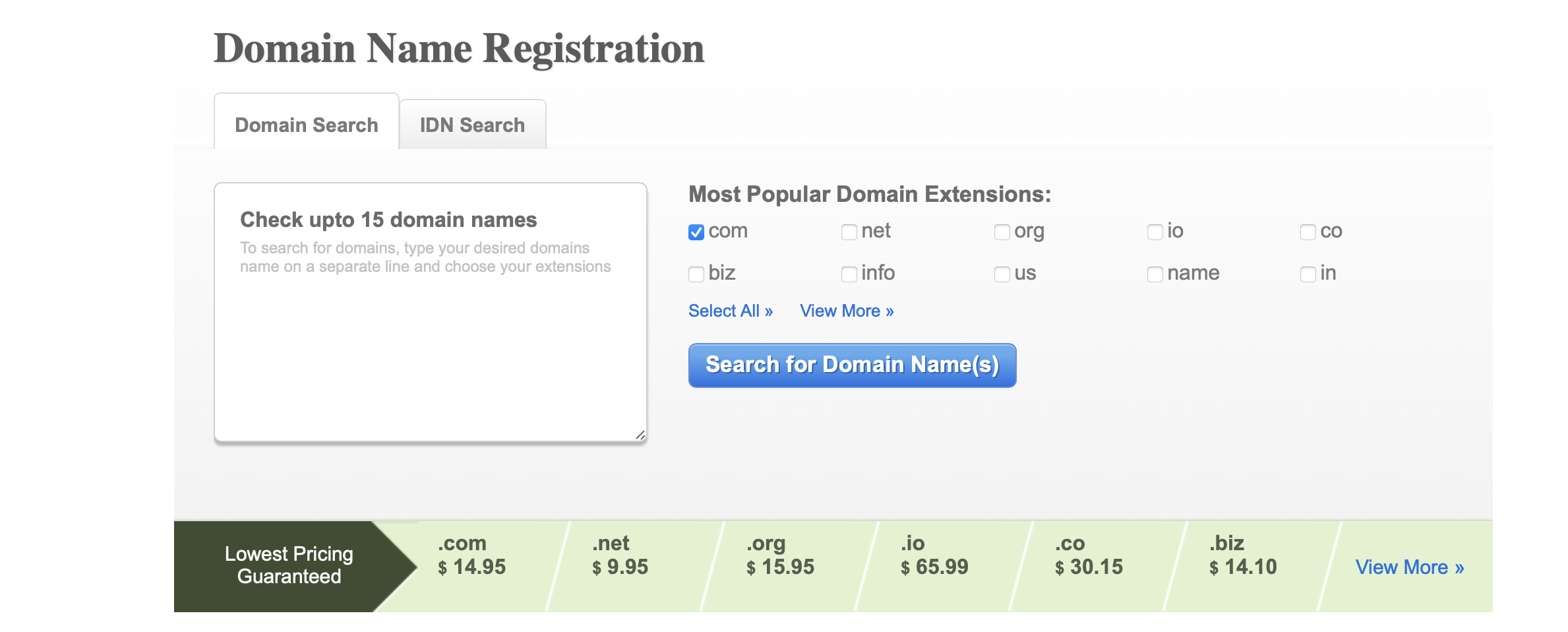Enable the net extension checkbox

(x=849, y=232)
